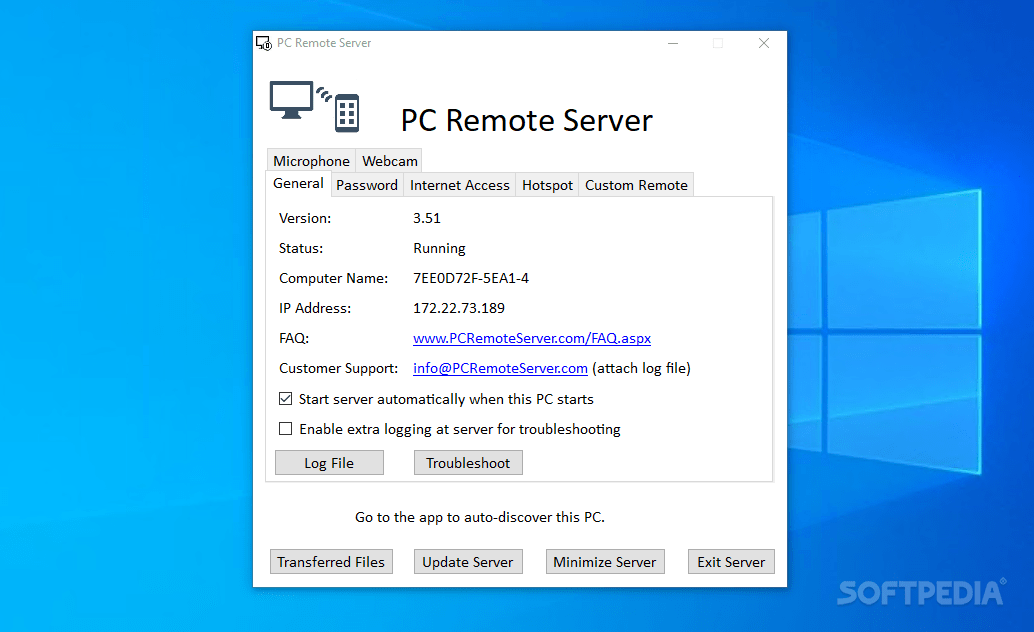1034x632 pixels.
Task: Enable extra logging for troubleshooting checkbox
Action: coord(286,429)
